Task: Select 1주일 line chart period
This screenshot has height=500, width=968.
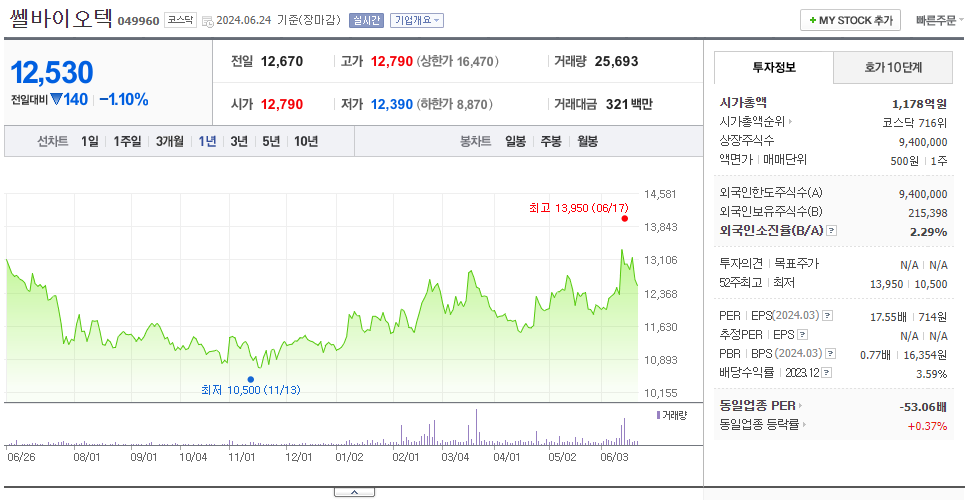Action: [x=127, y=141]
